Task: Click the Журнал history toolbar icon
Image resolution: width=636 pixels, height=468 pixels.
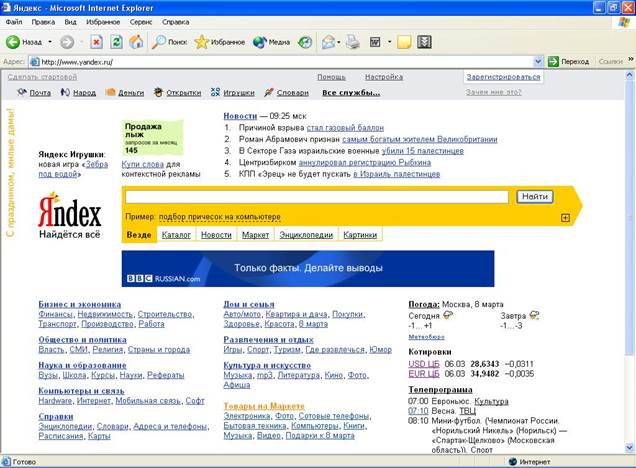Action: 304,42
